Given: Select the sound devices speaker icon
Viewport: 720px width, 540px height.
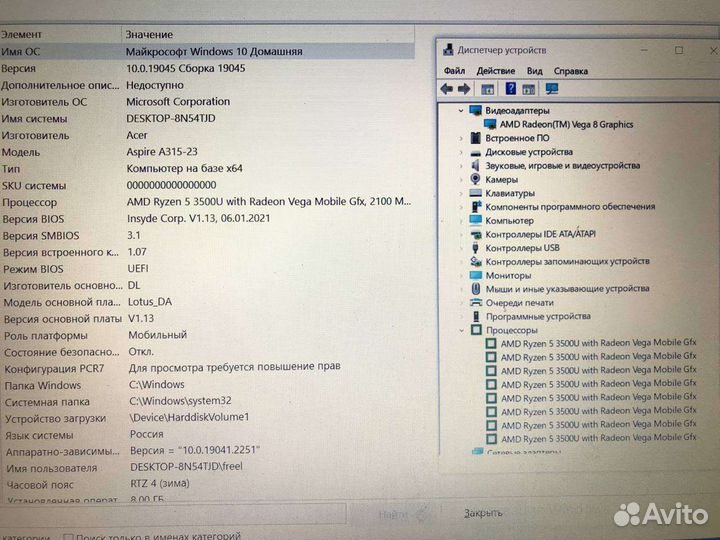Looking at the screenshot, I should click(x=475, y=165).
